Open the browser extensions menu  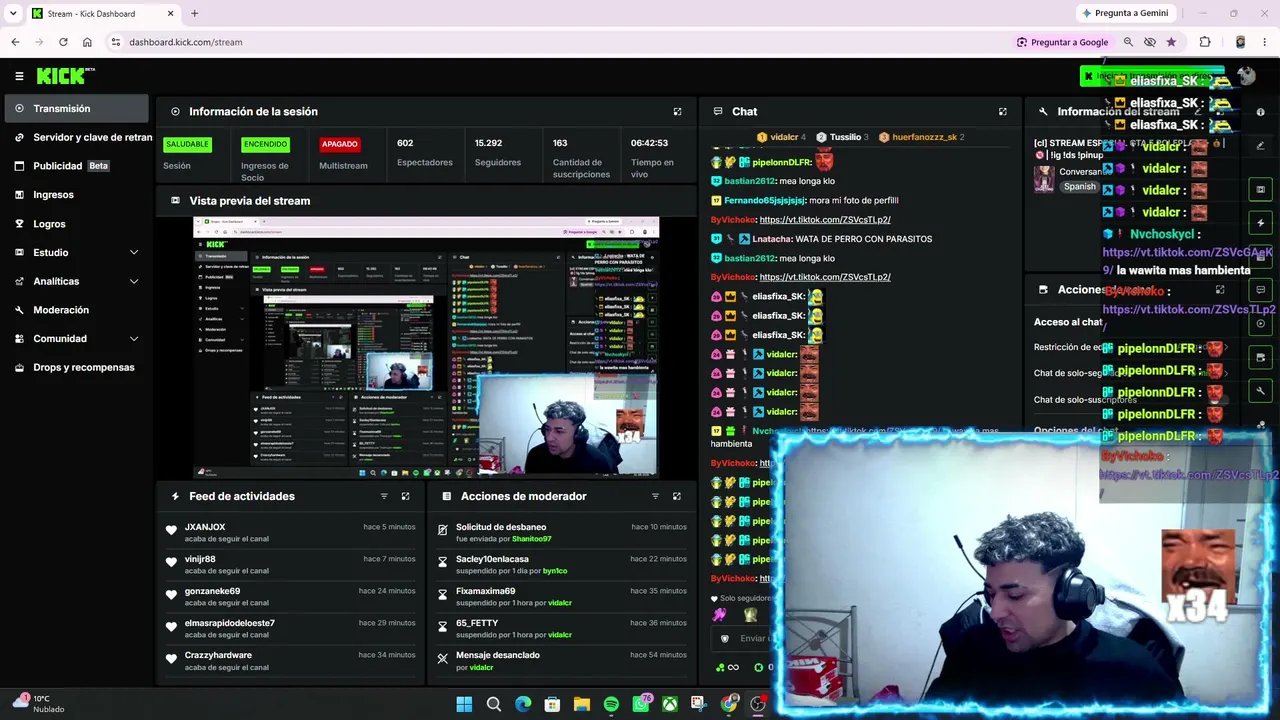[1205, 42]
